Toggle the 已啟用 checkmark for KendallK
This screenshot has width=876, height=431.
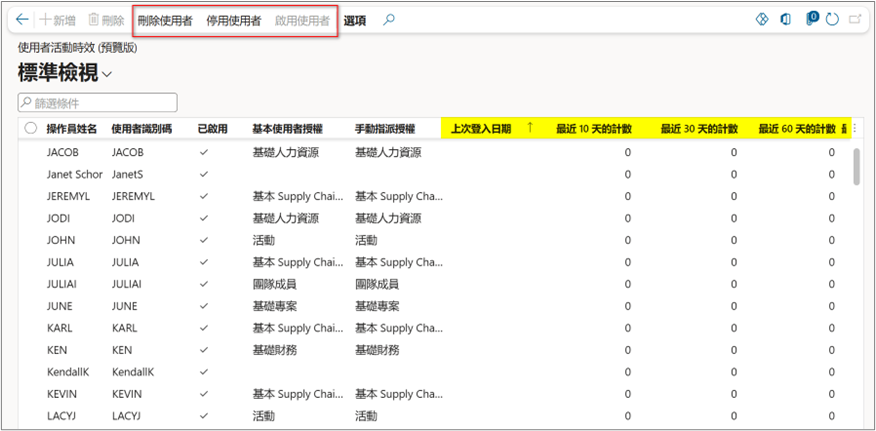[204, 372]
